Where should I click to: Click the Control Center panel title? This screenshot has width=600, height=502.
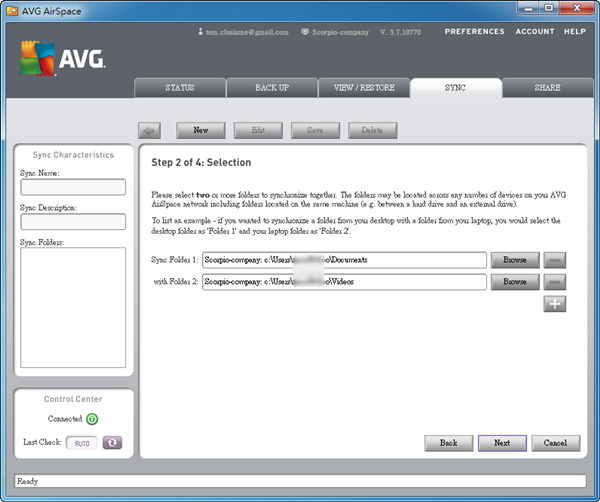point(73,399)
